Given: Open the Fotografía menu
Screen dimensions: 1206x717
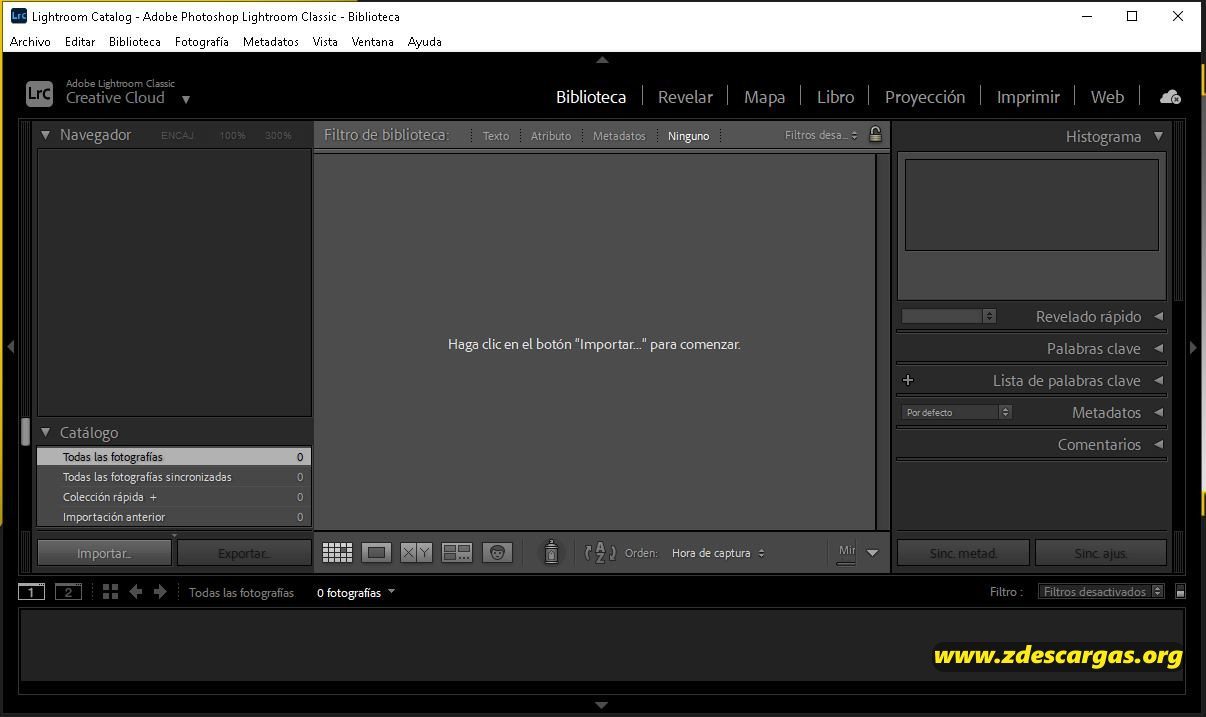Looking at the screenshot, I should pyautogui.click(x=202, y=42).
